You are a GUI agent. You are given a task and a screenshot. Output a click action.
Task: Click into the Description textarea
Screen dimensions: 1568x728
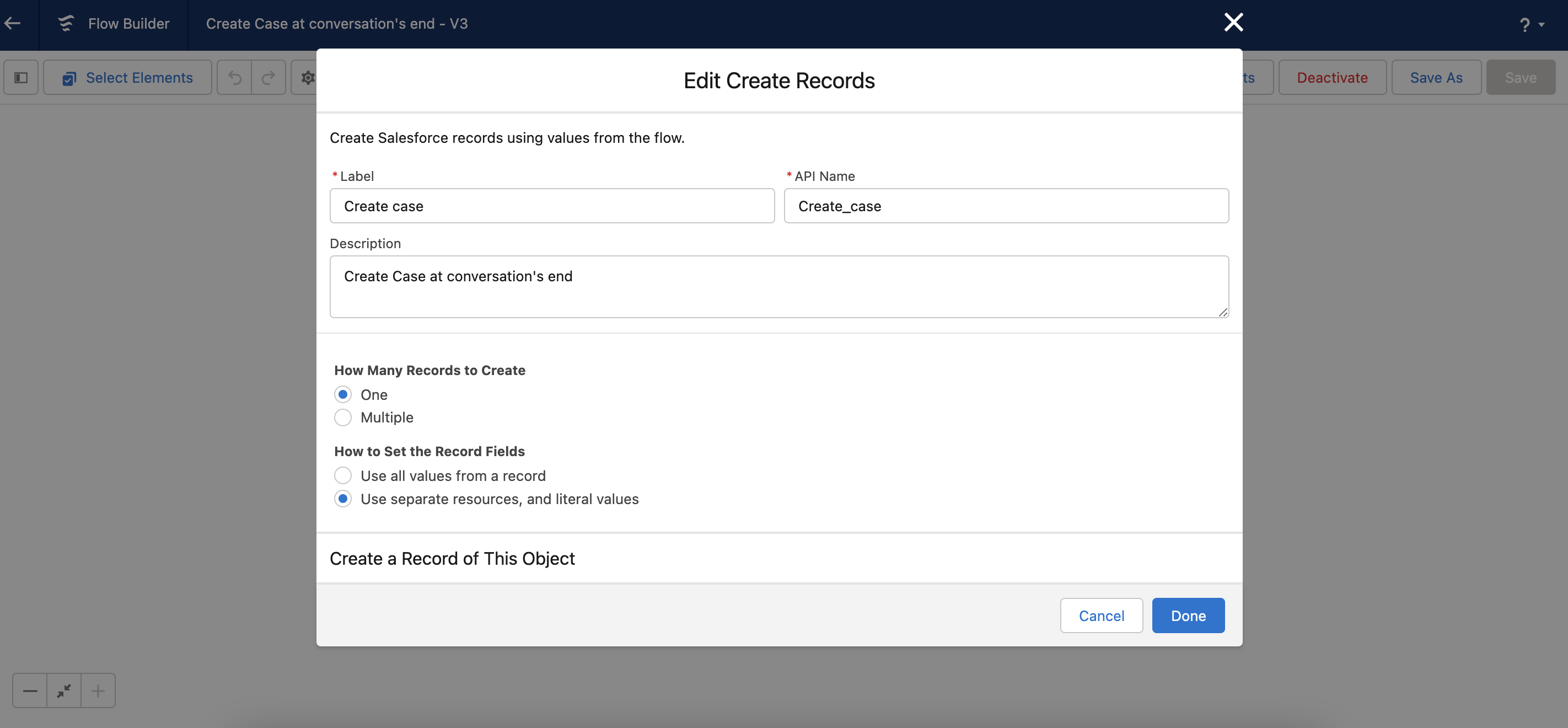779,287
